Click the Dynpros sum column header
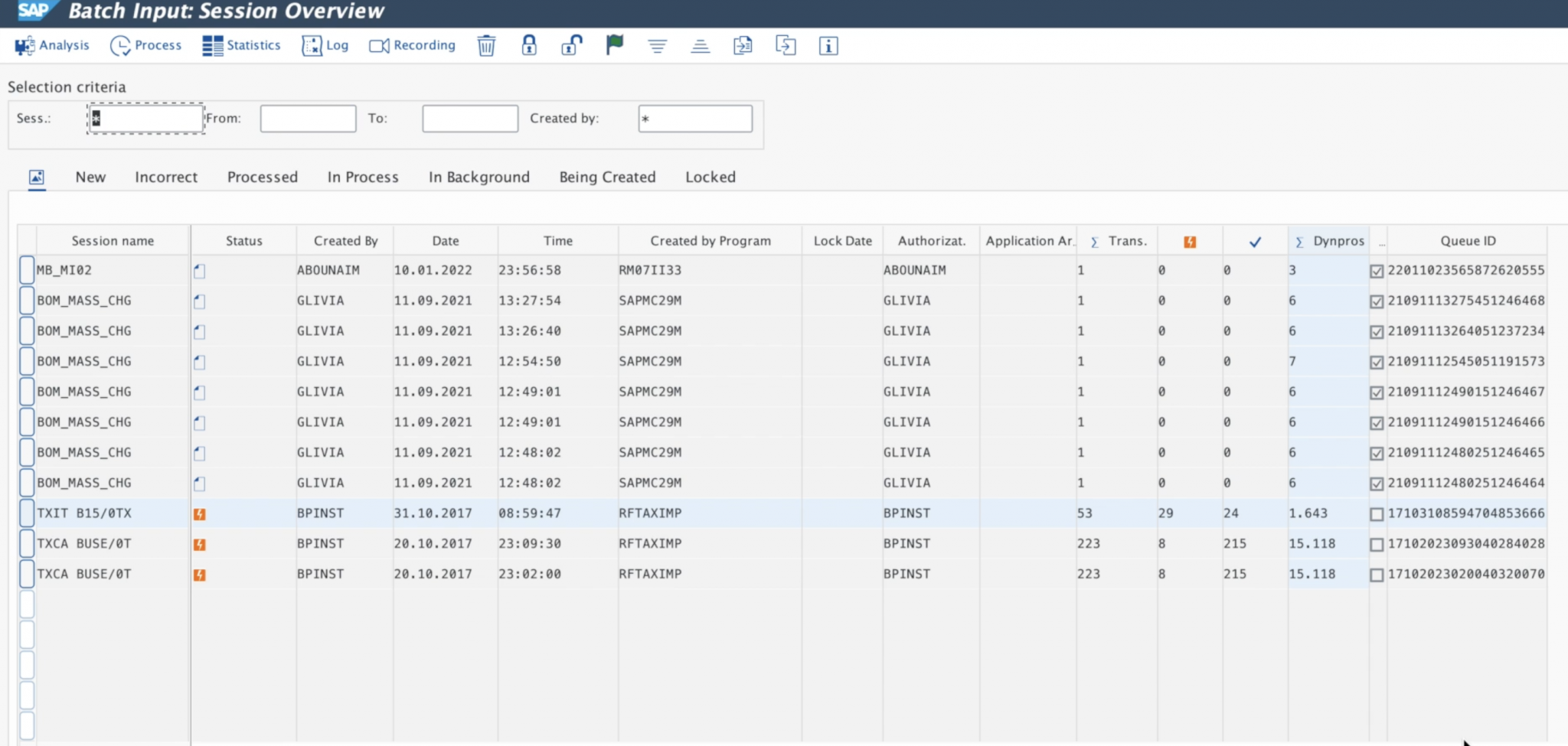The width and height of the screenshot is (1568, 746). (1329, 241)
